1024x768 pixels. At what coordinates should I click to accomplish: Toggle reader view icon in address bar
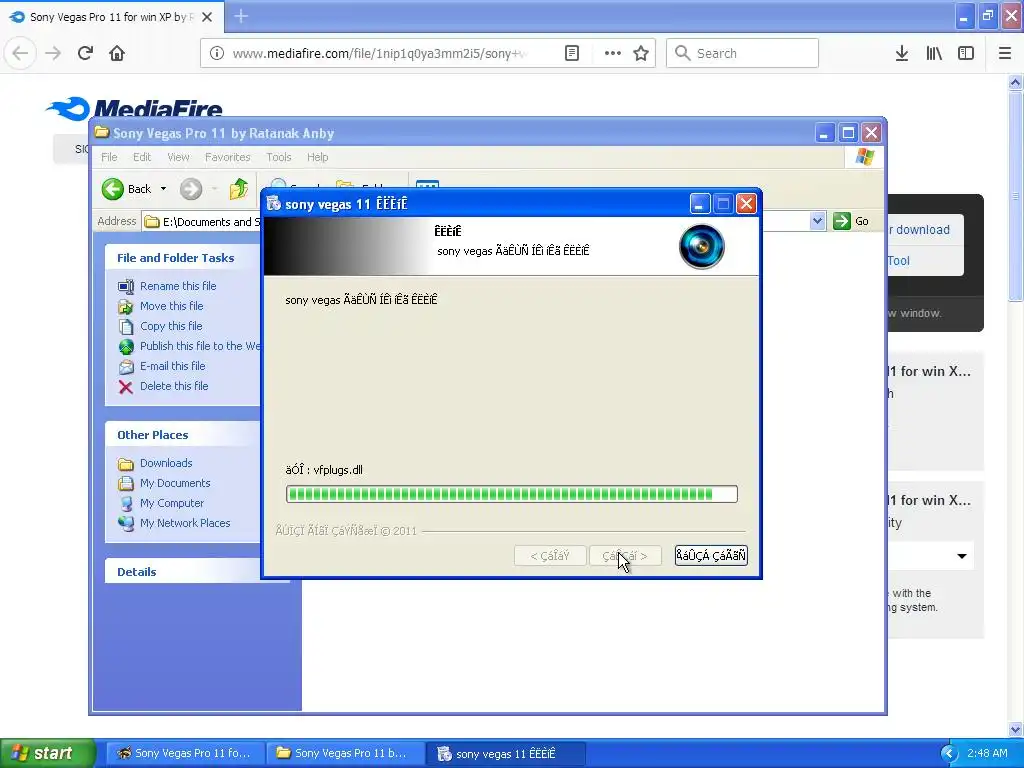point(571,53)
